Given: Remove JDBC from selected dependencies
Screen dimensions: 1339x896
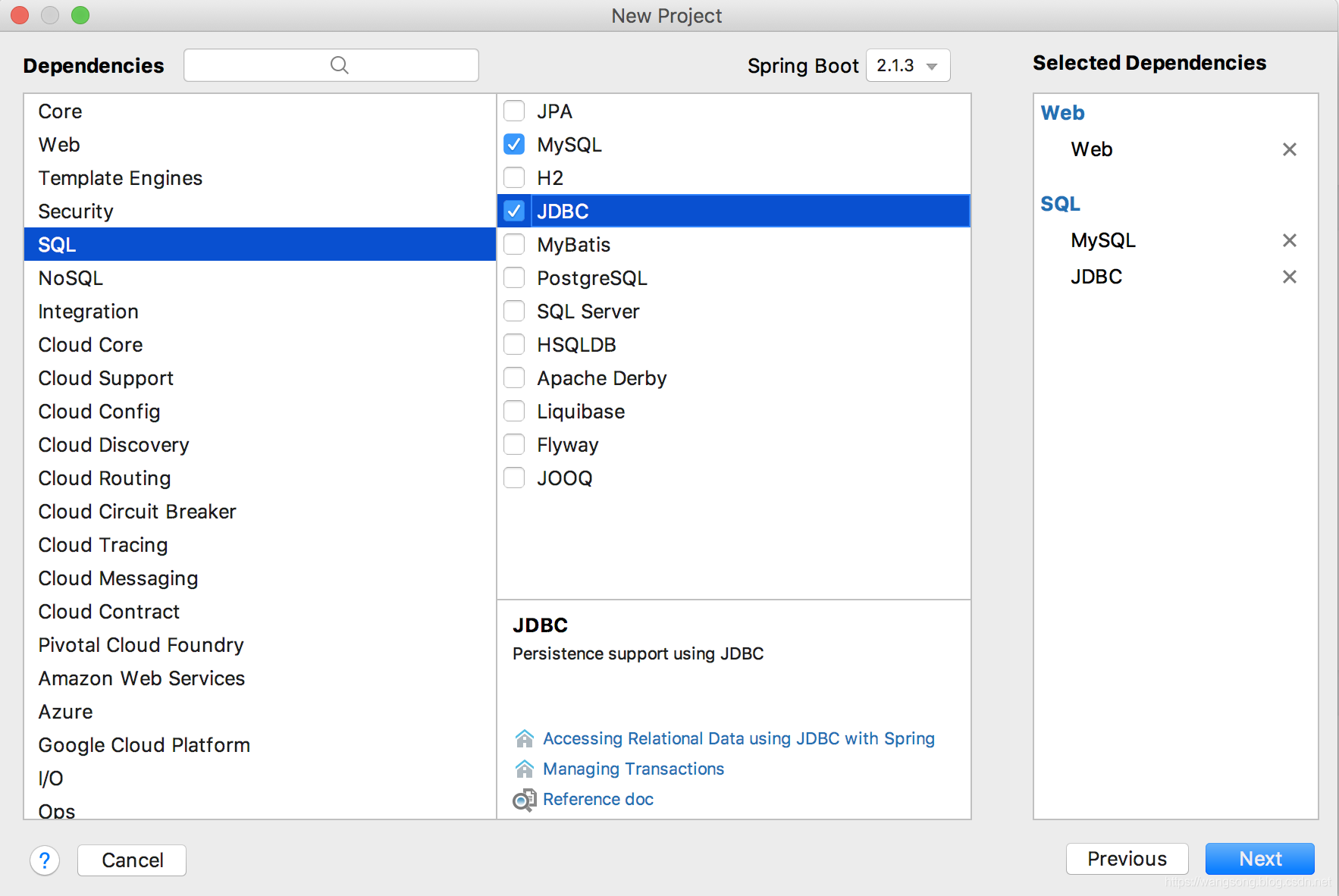Looking at the screenshot, I should click(1289, 277).
